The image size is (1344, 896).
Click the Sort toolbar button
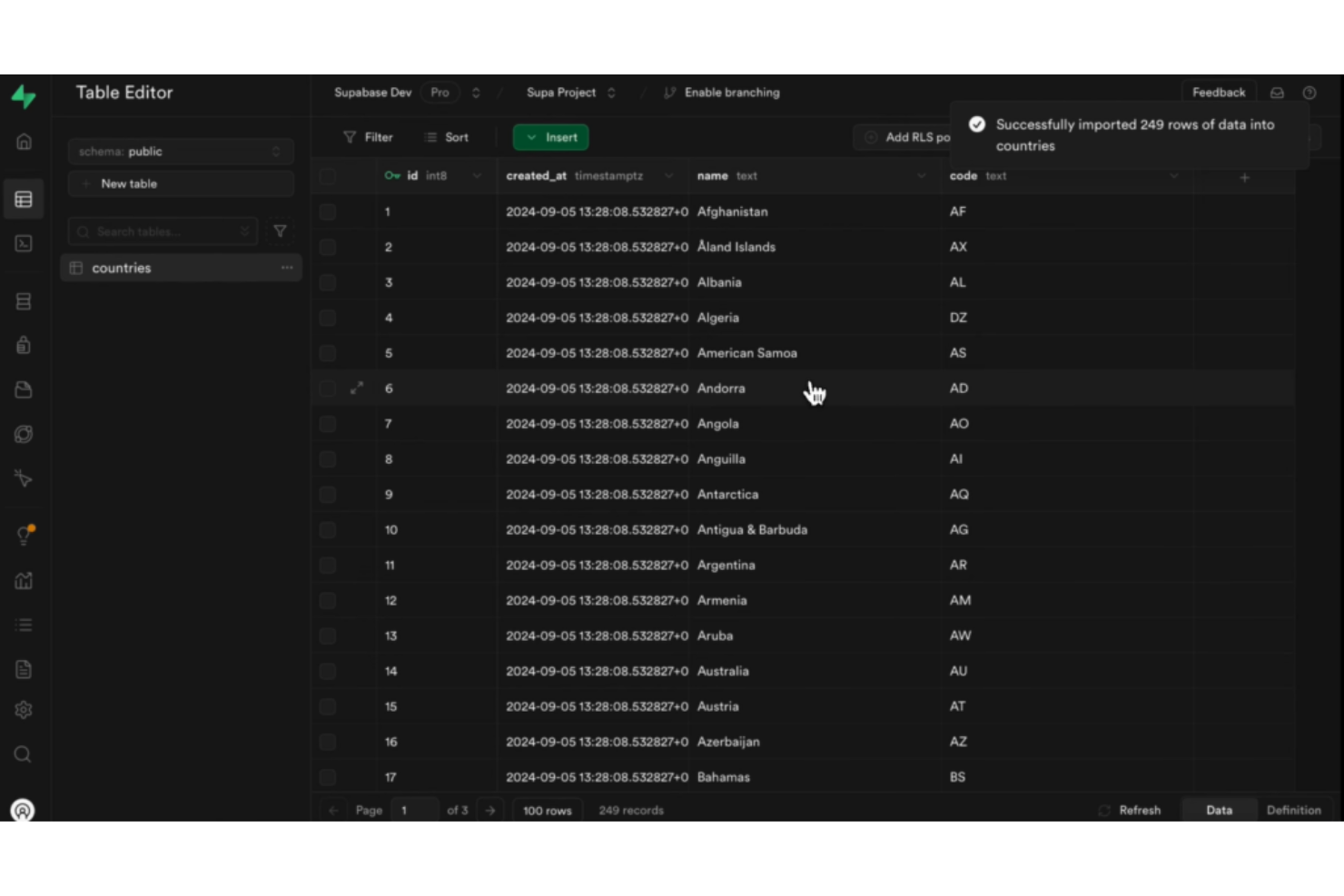pos(446,137)
